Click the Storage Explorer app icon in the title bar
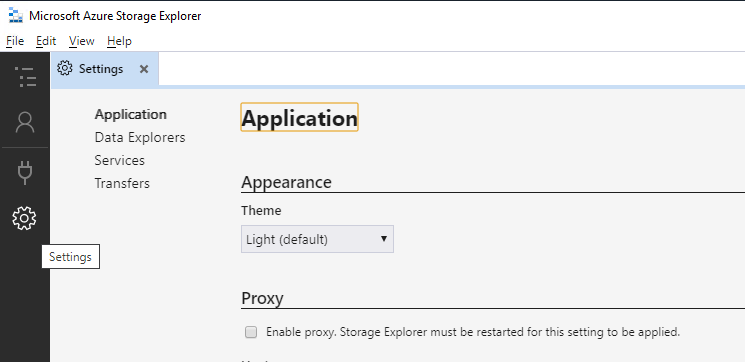Image resolution: width=745 pixels, height=362 pixels. coord(16,16)
